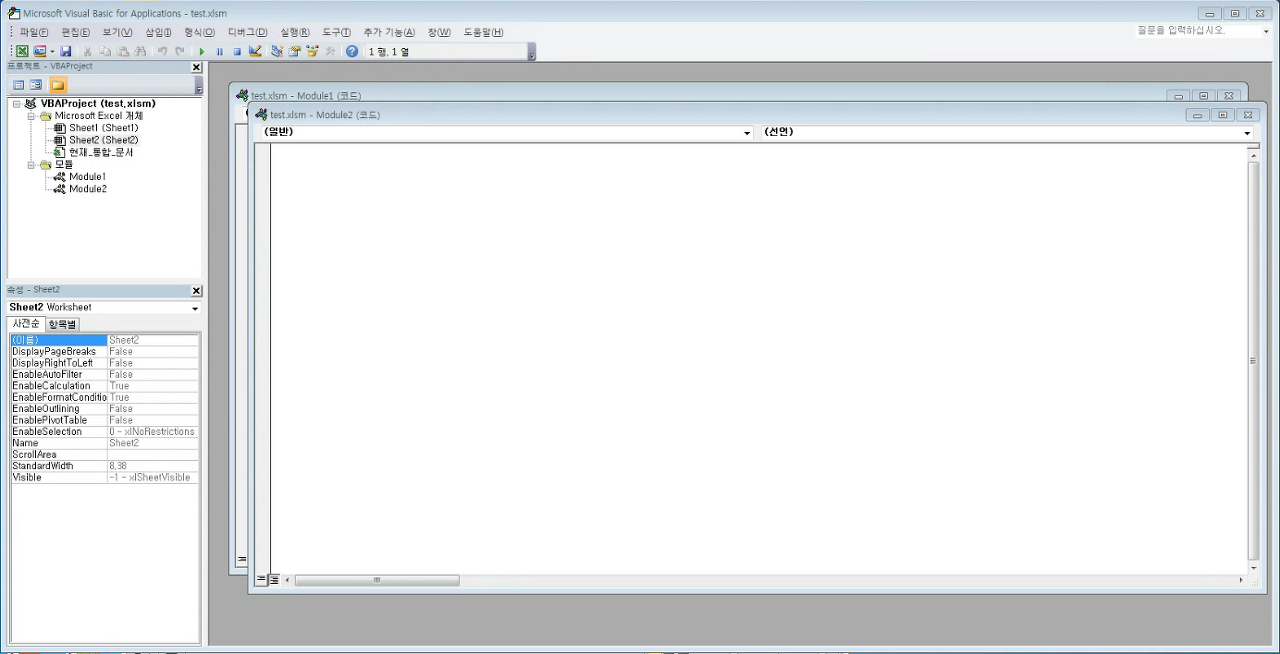Switch to Microsoft Excel view icon
Image resolution: width=1280 pixels, height=654 pixels.
pos(22,51)
